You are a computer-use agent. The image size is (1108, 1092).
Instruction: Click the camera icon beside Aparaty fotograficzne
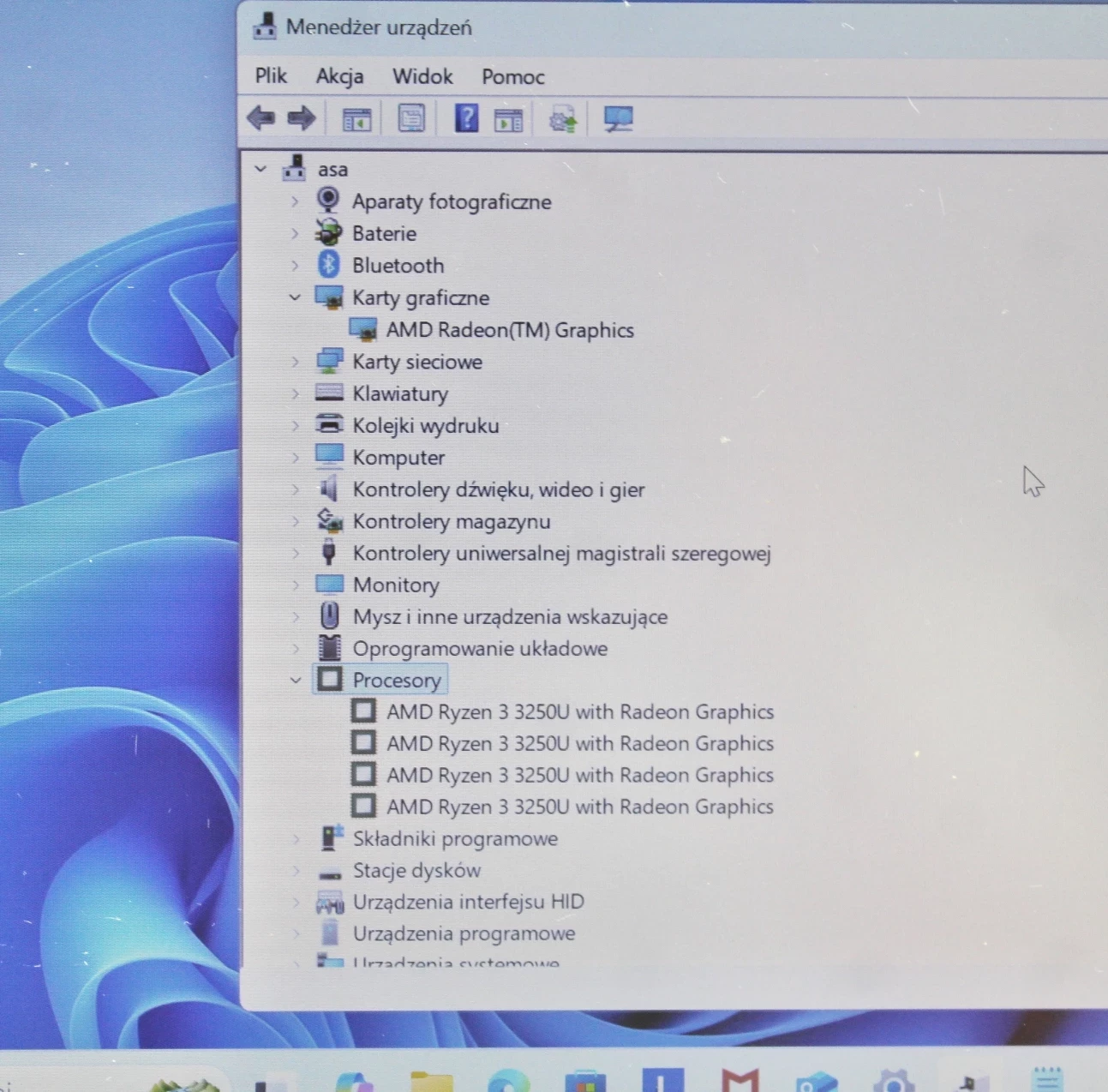328,200
